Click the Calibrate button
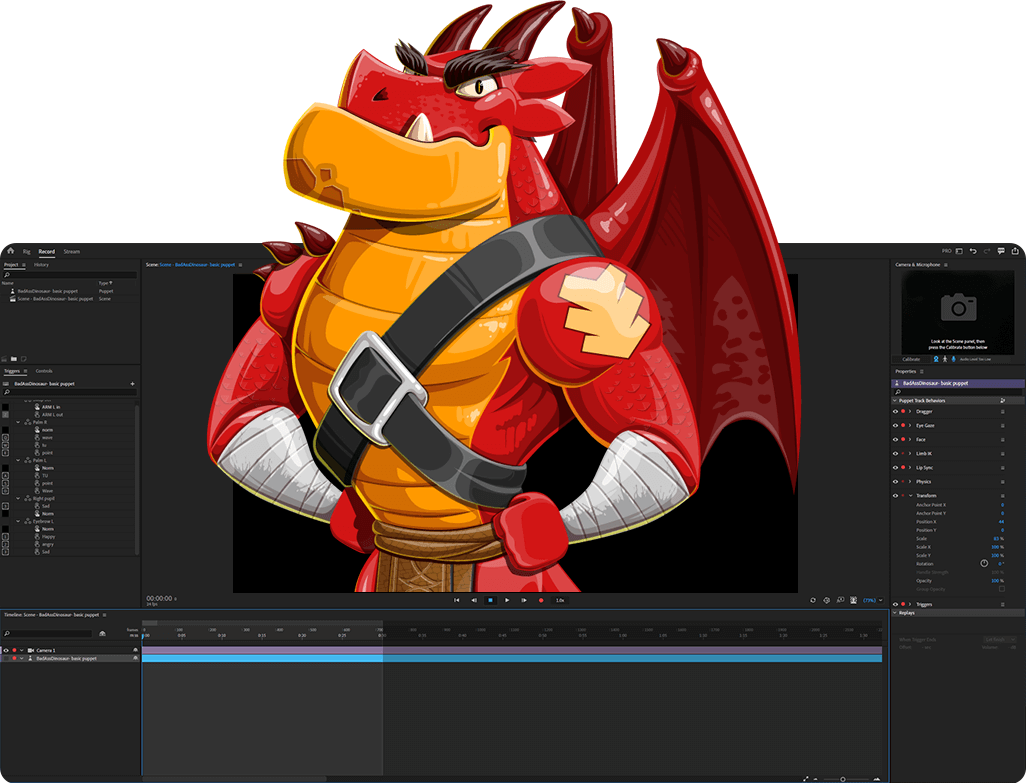The image size is (1026, 783). pyautogui.click(x=912, y=358)
